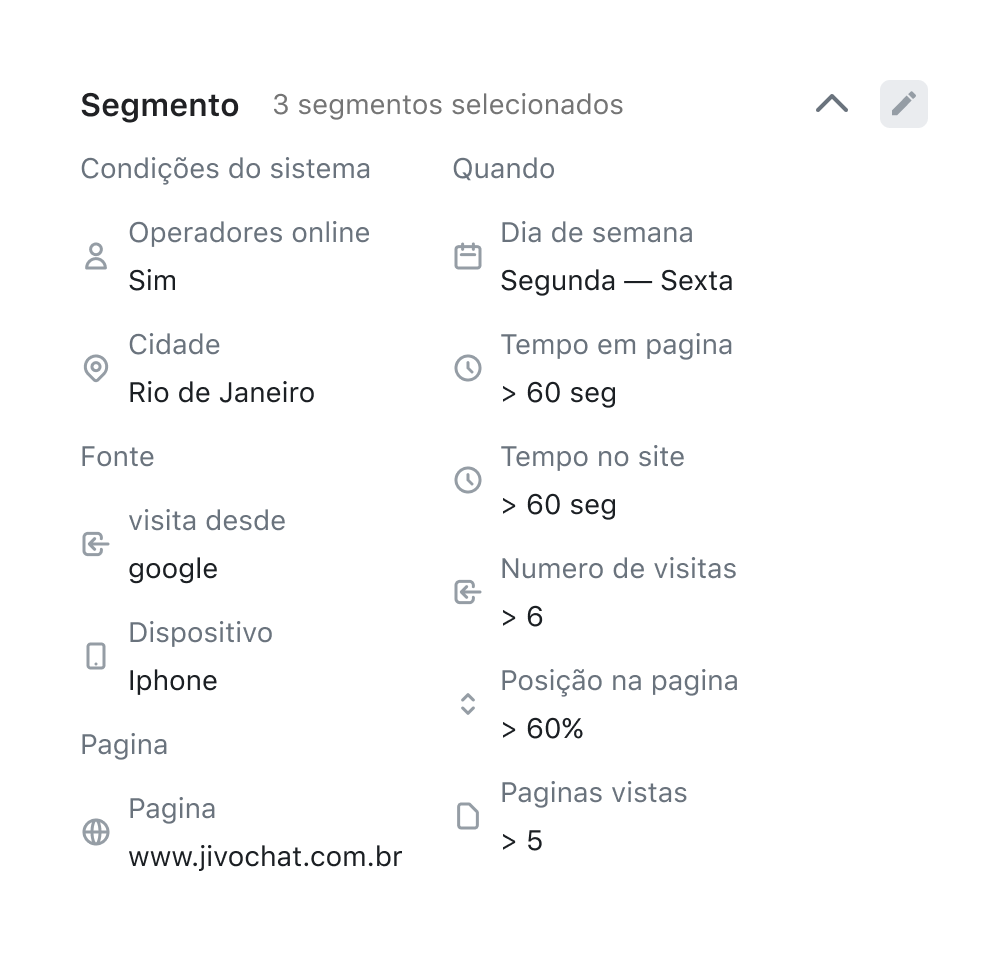Click the document icon beside Paginas vistas
The width and height of the screenshot is (1008, 956).
[x=468, y=816]
